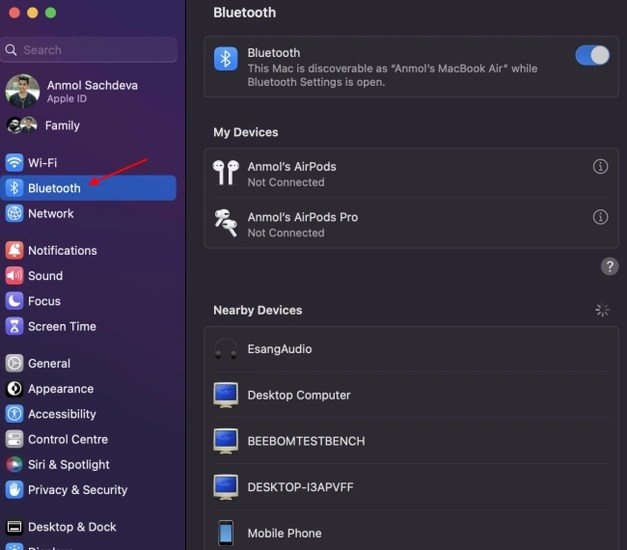Open Wi-Fi settings pane

[88, 162]
